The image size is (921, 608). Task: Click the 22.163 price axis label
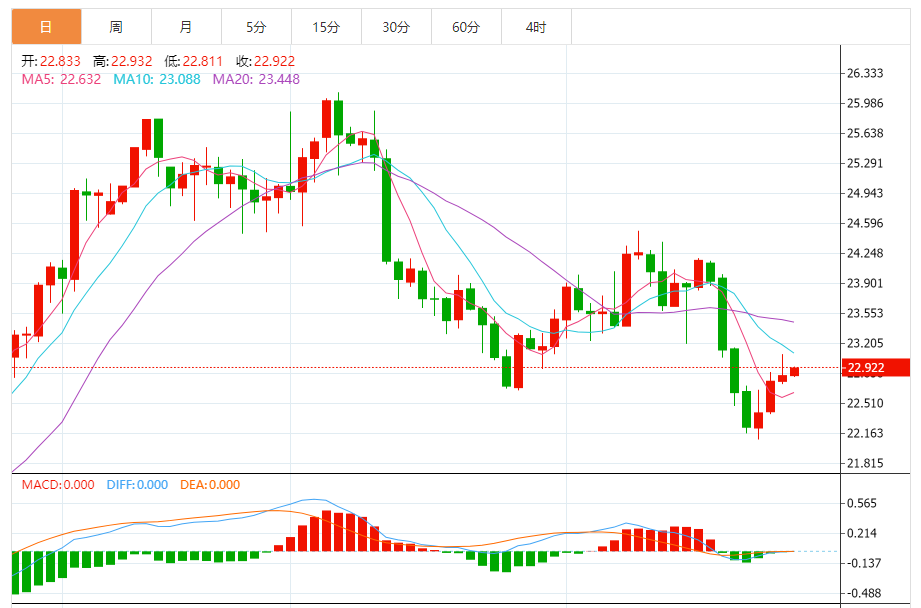[x=865, y=433]
